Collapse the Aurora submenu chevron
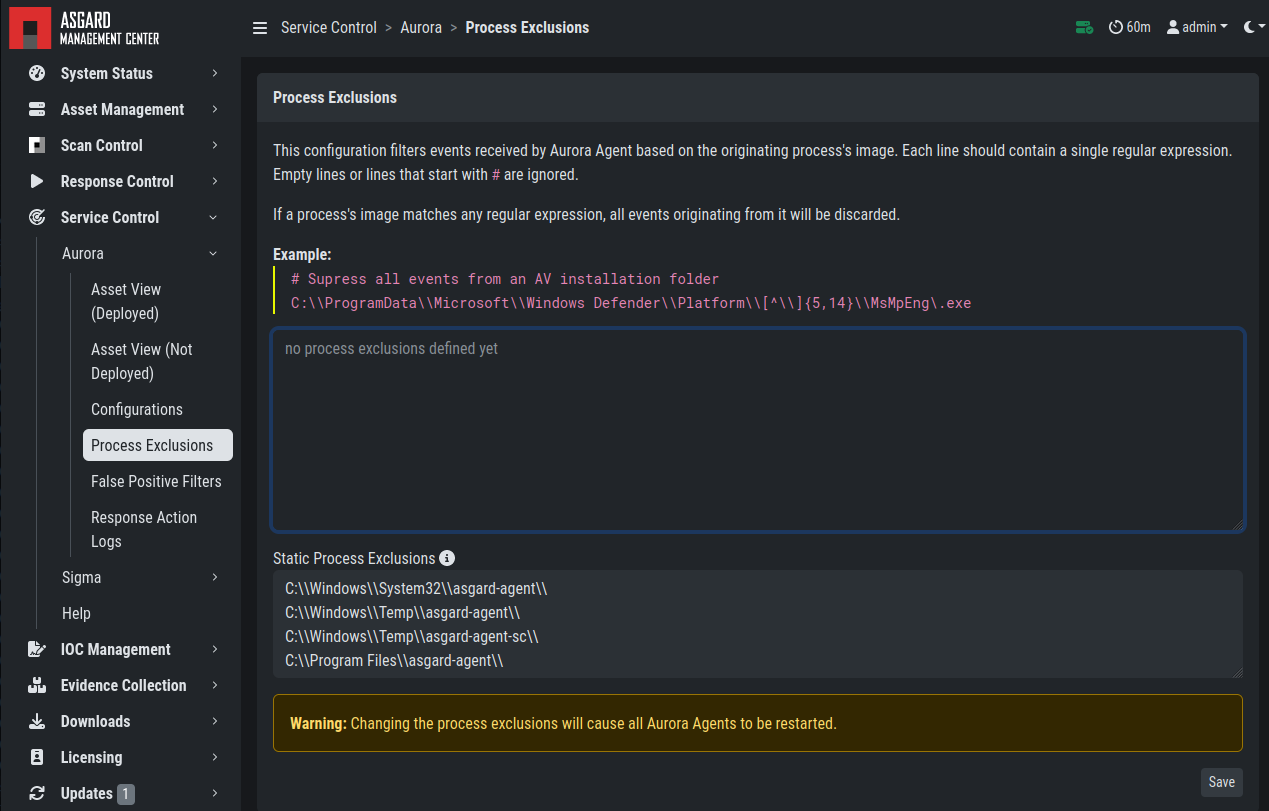Viewport: 1269px width, 811px height. [x=213, y=253]
